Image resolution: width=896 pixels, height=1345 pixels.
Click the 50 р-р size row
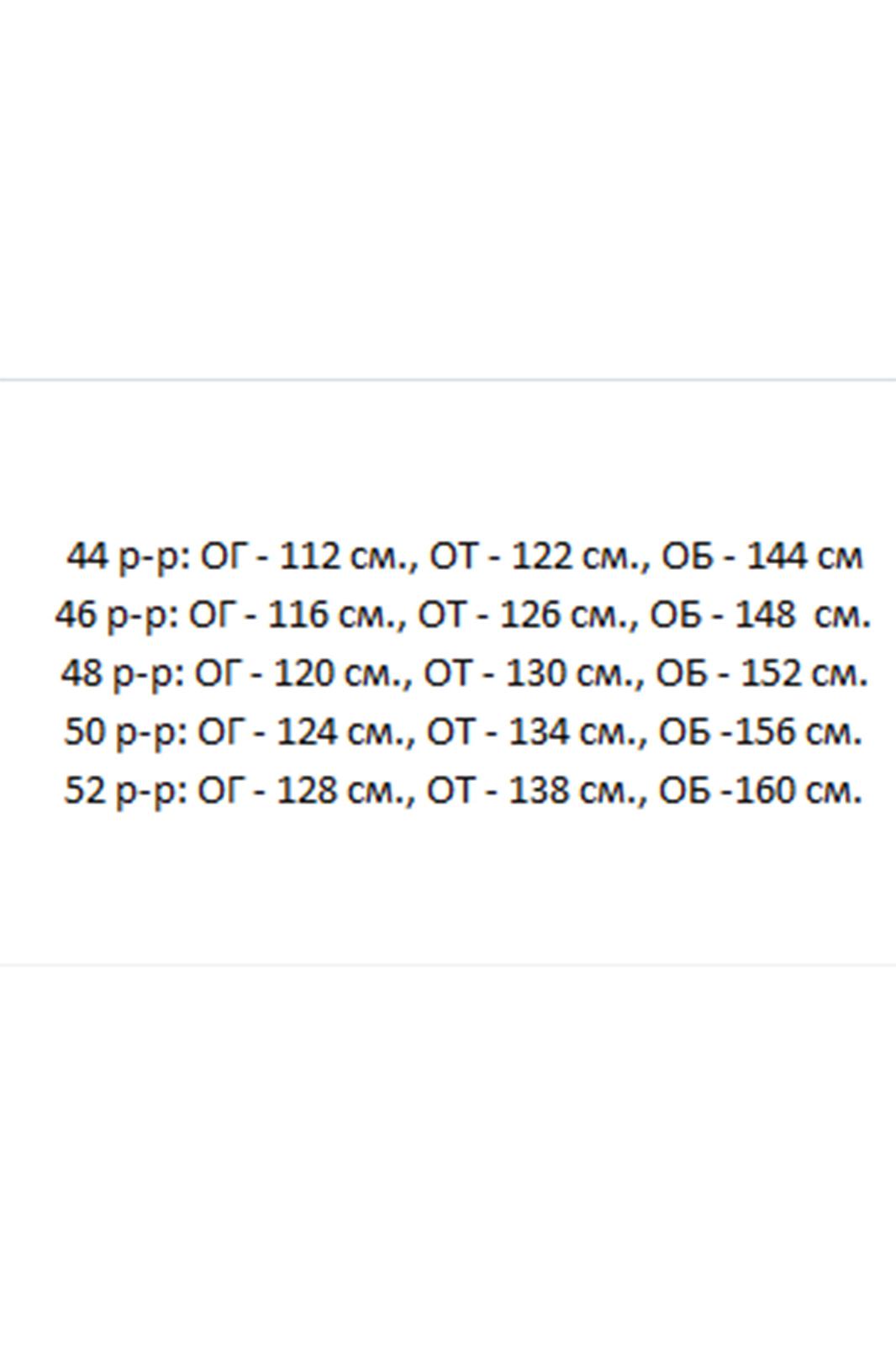464,733
